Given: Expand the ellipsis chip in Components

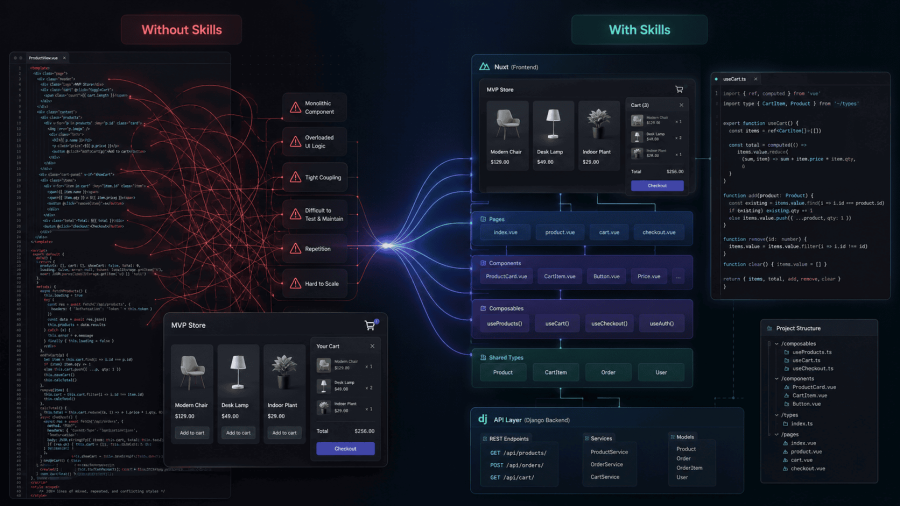Looking at the screenshot, I should click(678, 277).
